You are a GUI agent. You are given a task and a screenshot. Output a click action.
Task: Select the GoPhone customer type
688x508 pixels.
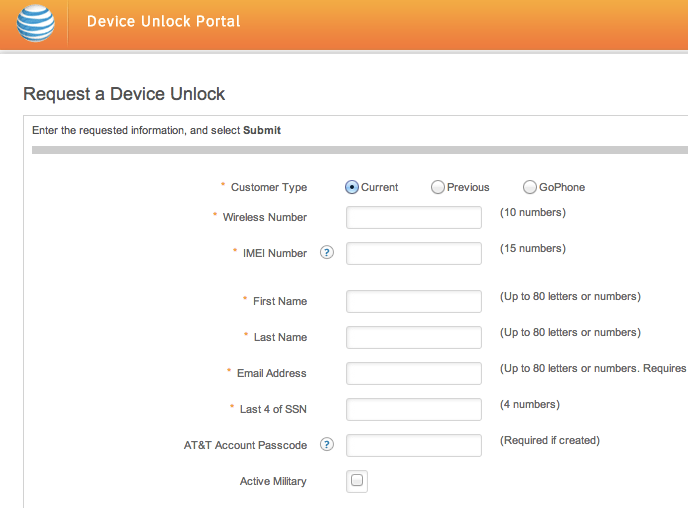pyautogui.click(x=530, y=187)
